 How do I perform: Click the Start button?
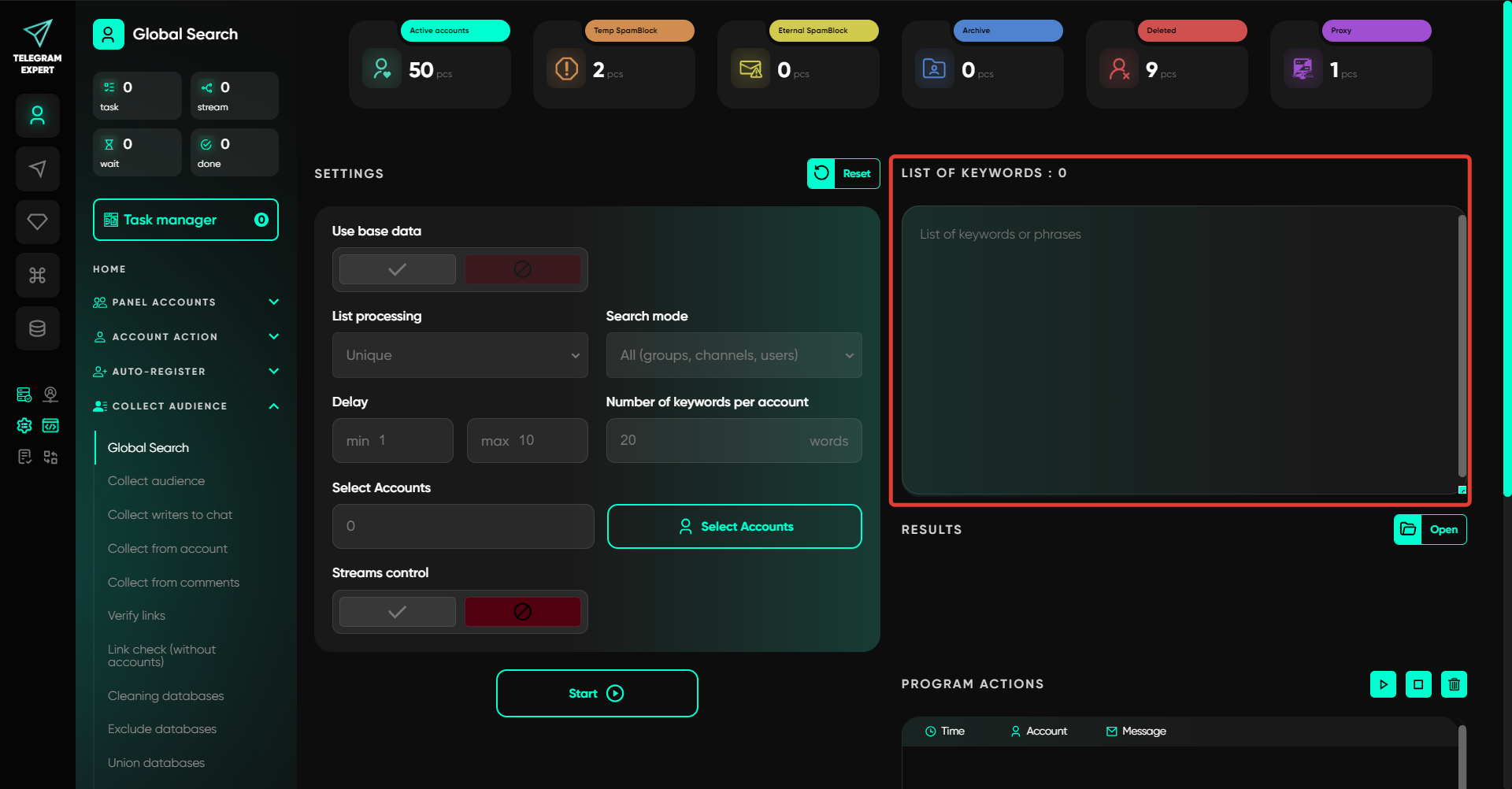(x=596, y=693)
